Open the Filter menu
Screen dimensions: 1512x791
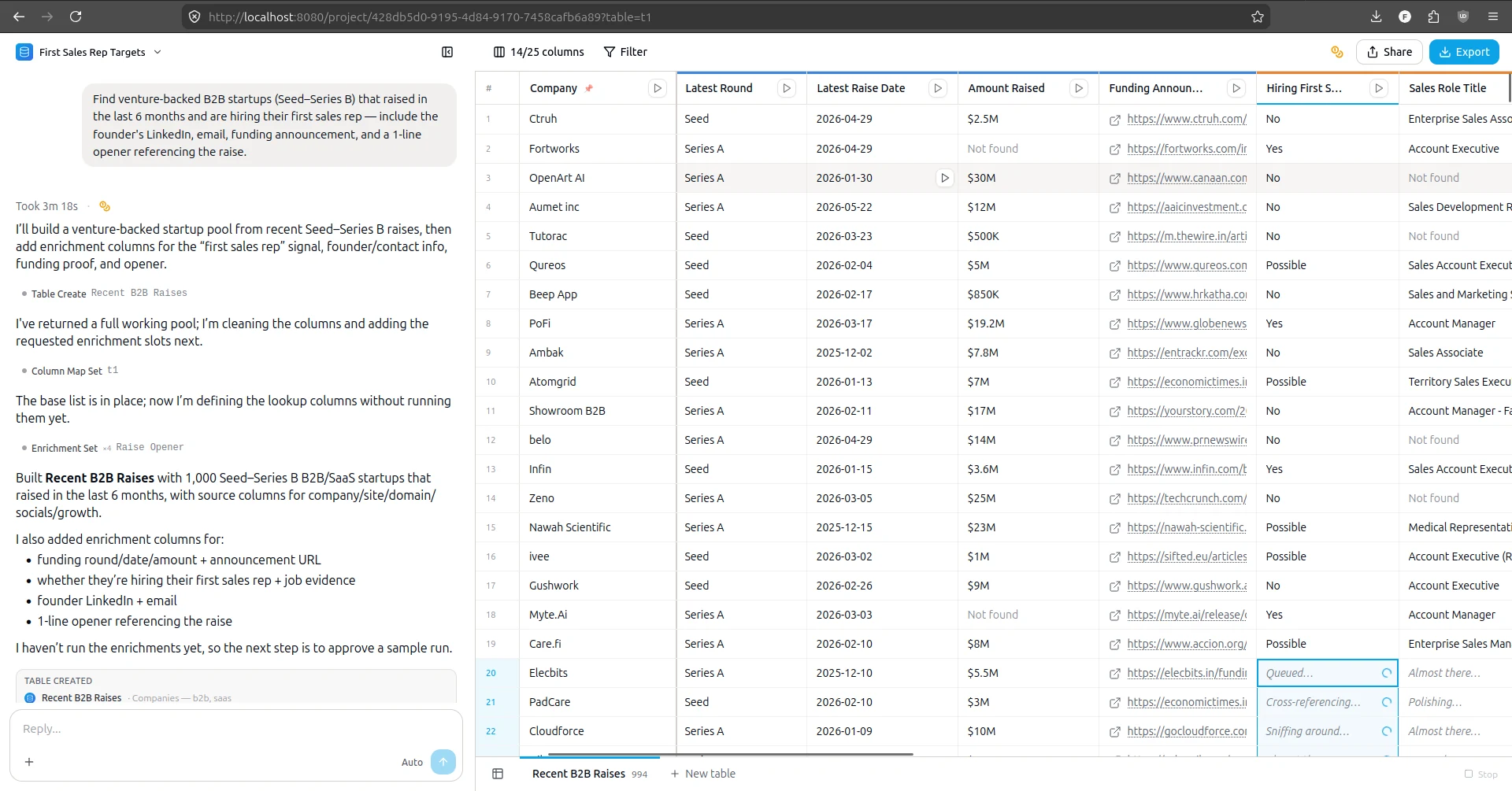[625, 52]
